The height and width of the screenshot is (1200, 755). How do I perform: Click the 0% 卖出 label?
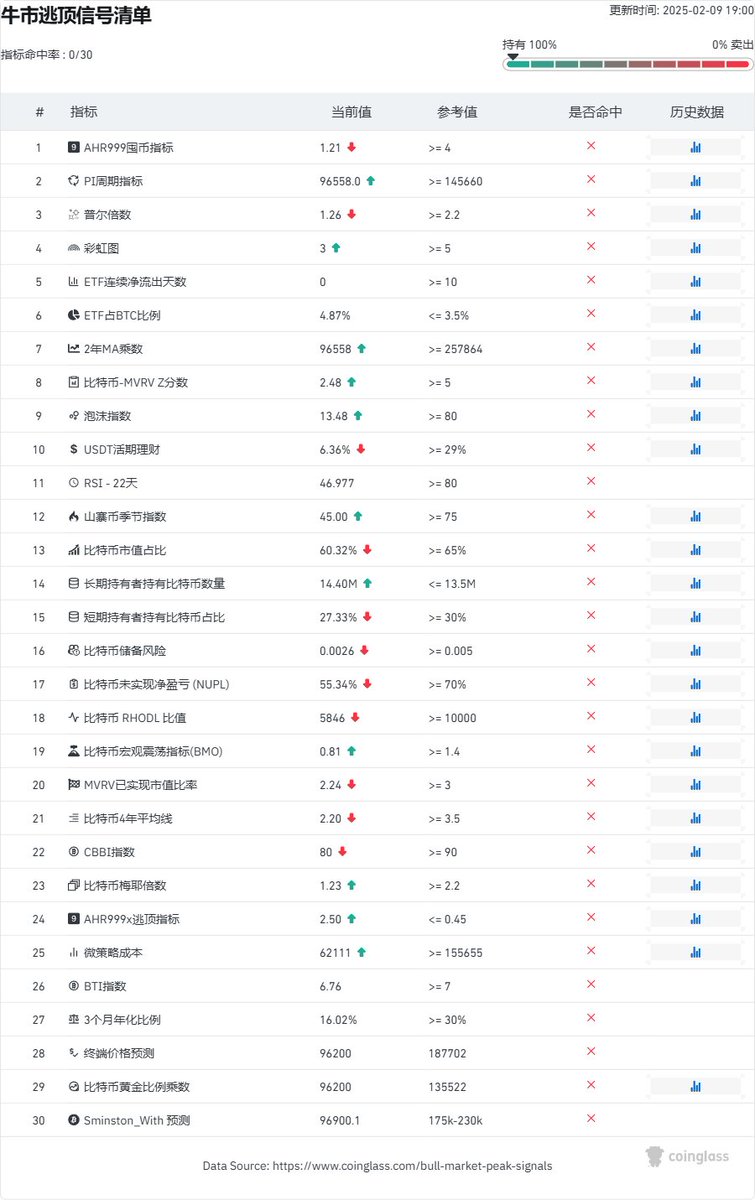pyautogui.click(x=731, y=45)
